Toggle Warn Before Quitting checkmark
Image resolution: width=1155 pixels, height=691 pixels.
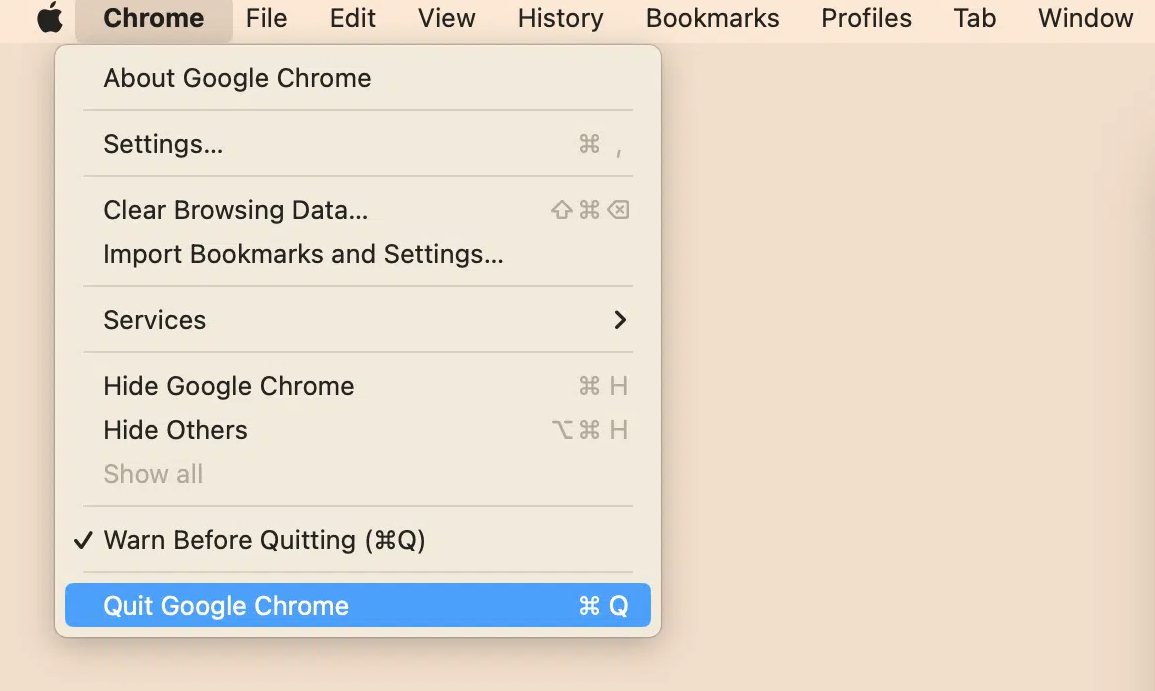tap(264, 540)
